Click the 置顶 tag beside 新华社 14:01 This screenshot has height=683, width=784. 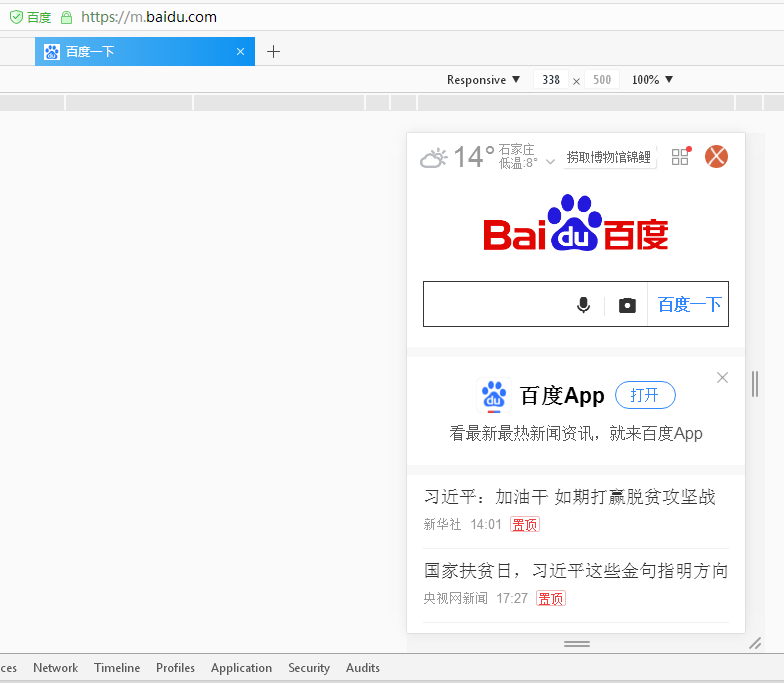click(524, 524)
